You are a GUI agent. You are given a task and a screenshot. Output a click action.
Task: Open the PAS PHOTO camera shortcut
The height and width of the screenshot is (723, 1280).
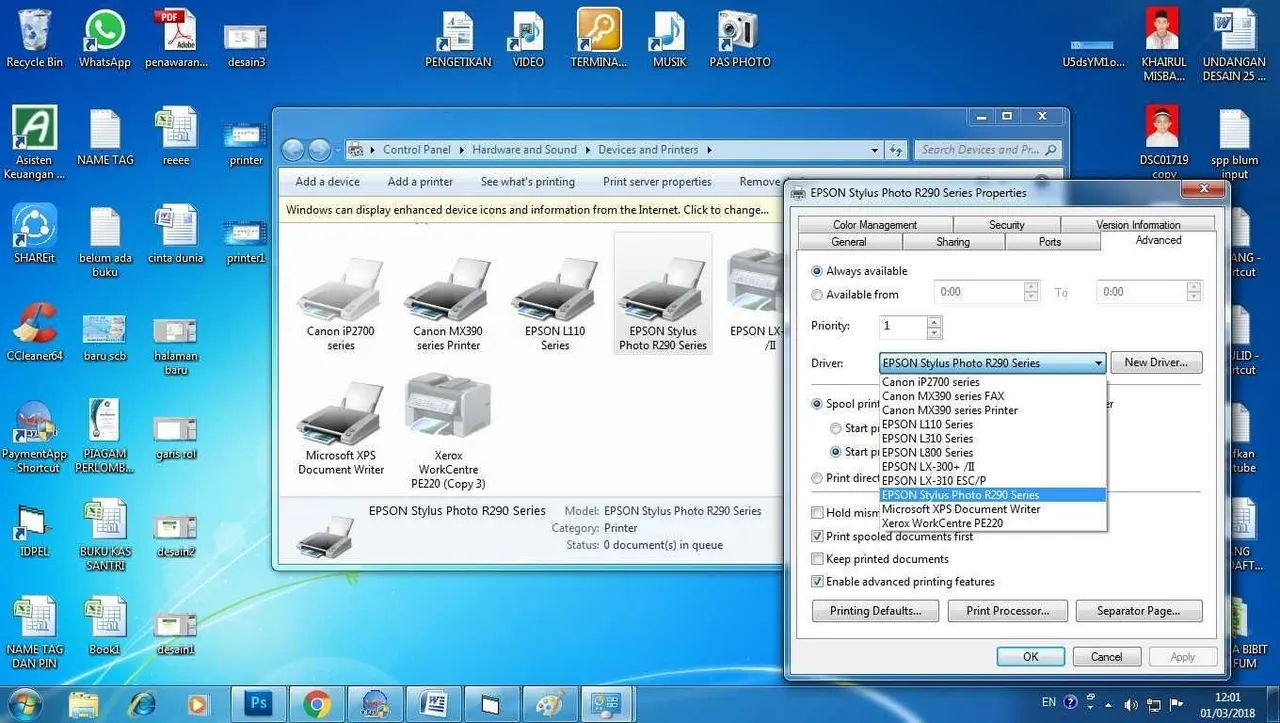[740, 38]
